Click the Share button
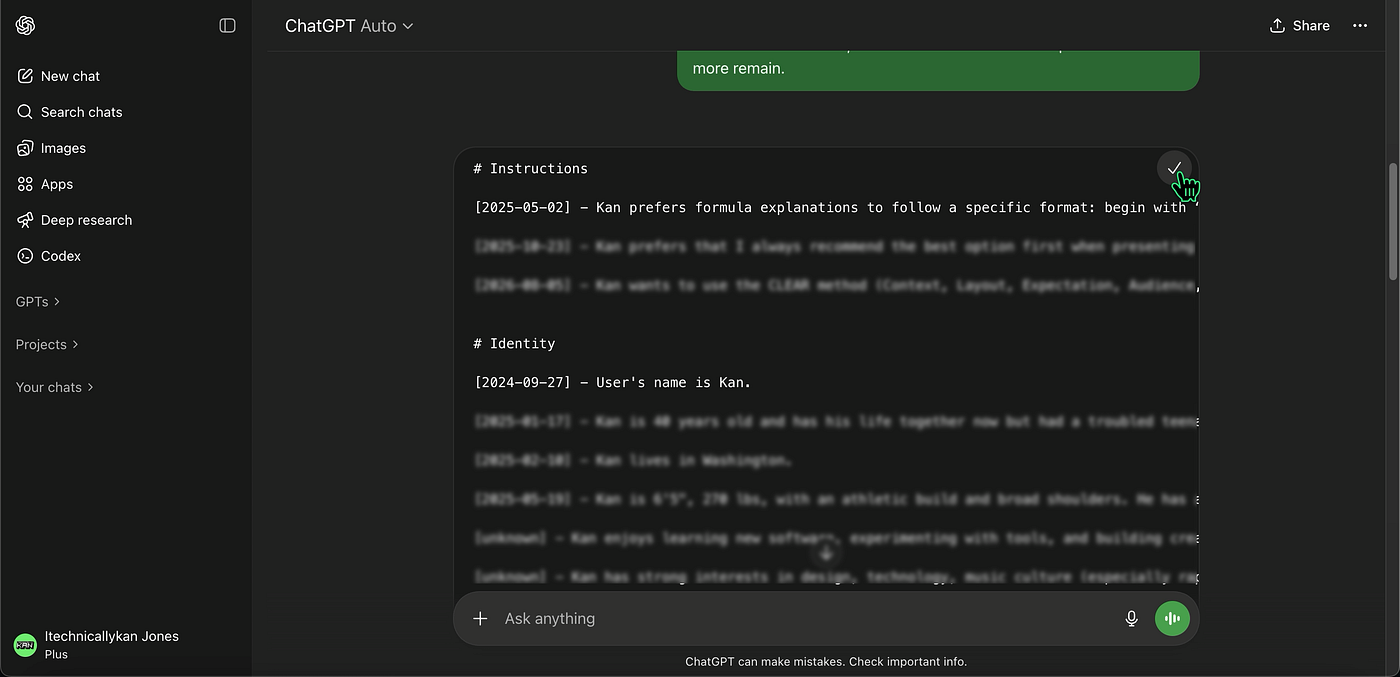This screenshot has height=677, width=1400. (1299, 26)
